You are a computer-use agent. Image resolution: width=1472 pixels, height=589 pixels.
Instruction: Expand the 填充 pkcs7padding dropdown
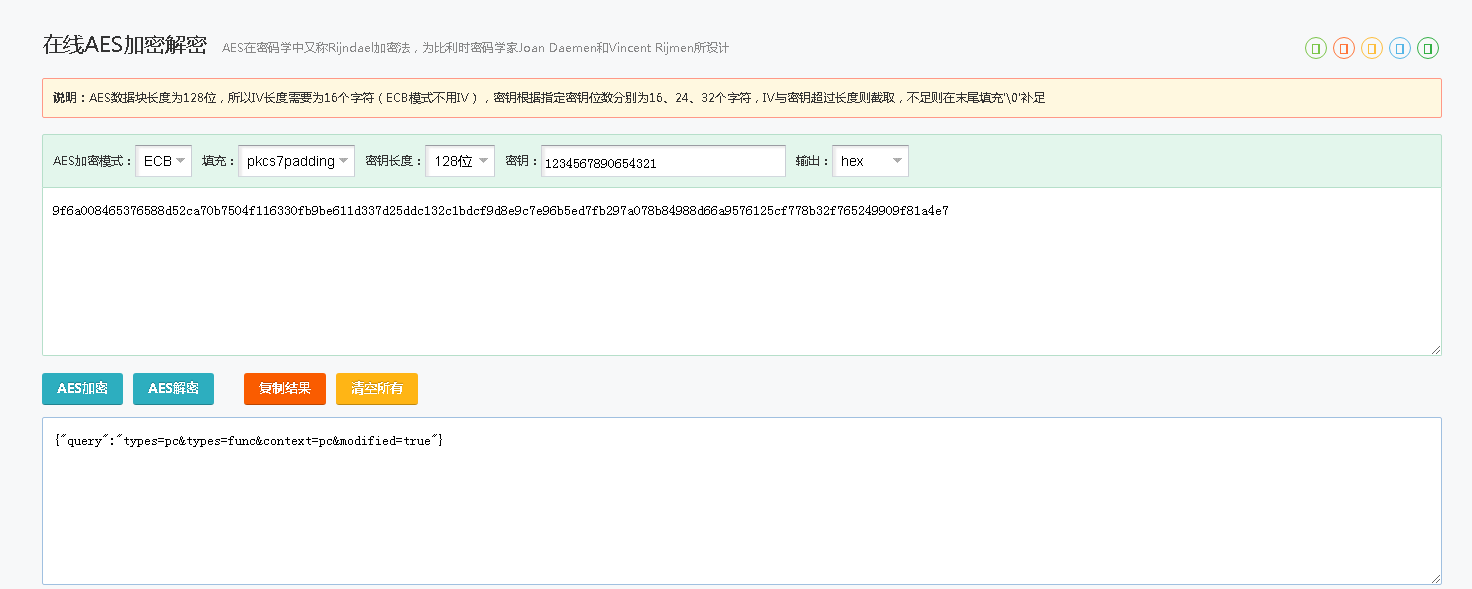tap(296, 161)
